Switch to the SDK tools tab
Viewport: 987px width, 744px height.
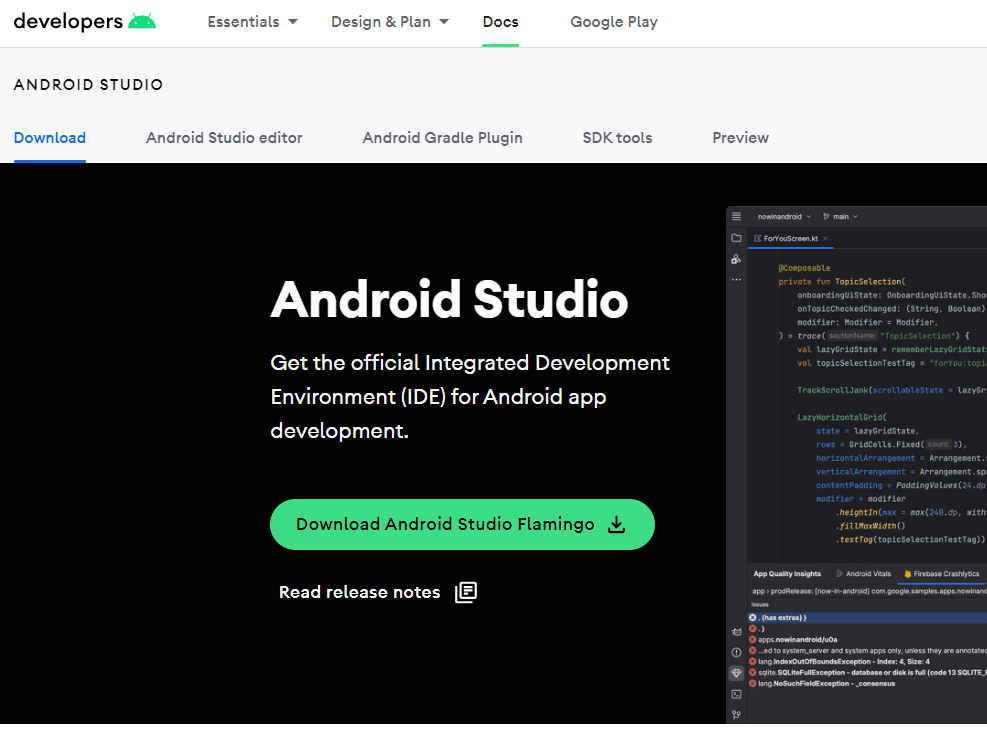pyautogui.click(x=617, y=138)
